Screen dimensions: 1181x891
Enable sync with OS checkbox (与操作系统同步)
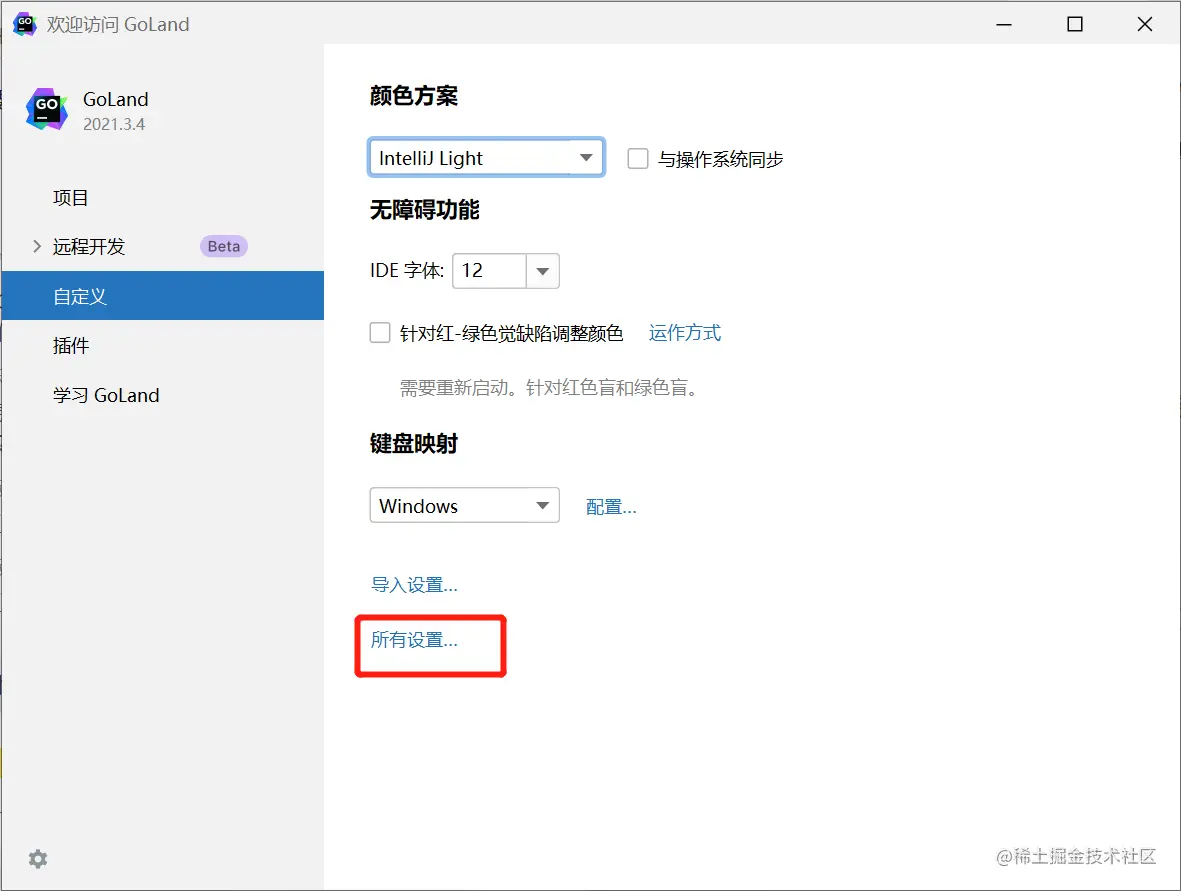(x=638, y=158)
